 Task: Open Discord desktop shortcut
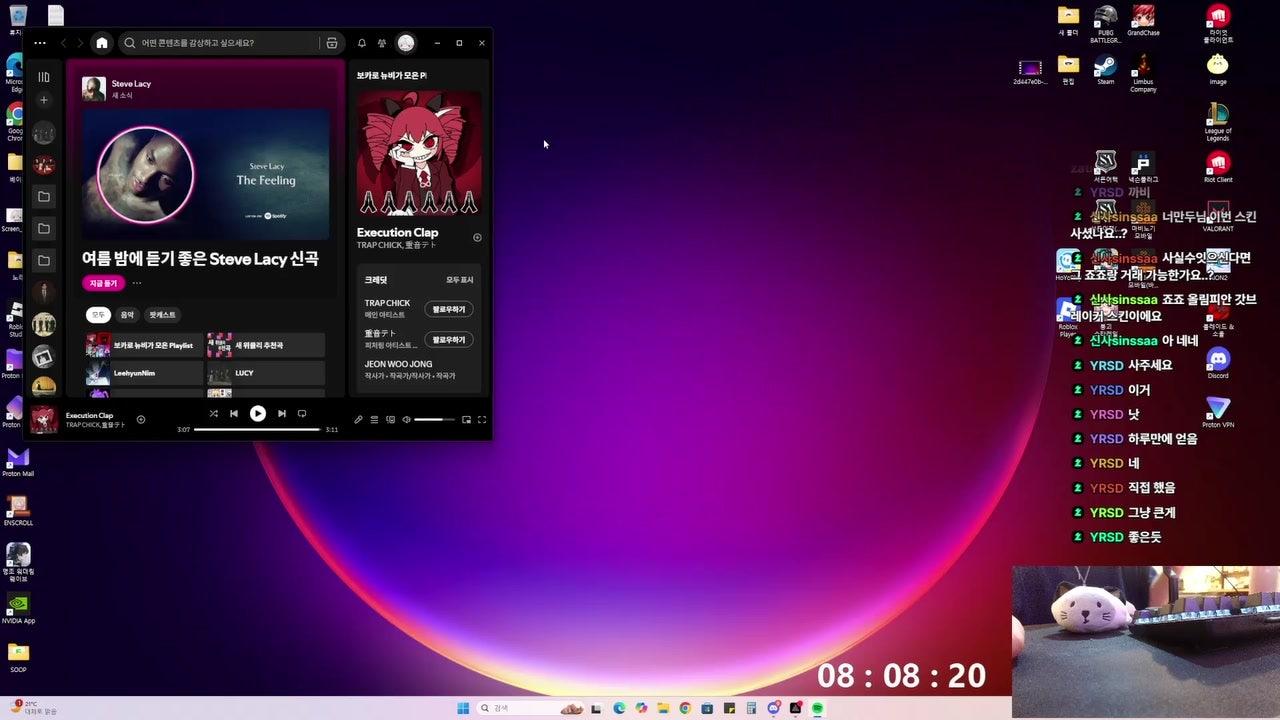coord(1218,362)
